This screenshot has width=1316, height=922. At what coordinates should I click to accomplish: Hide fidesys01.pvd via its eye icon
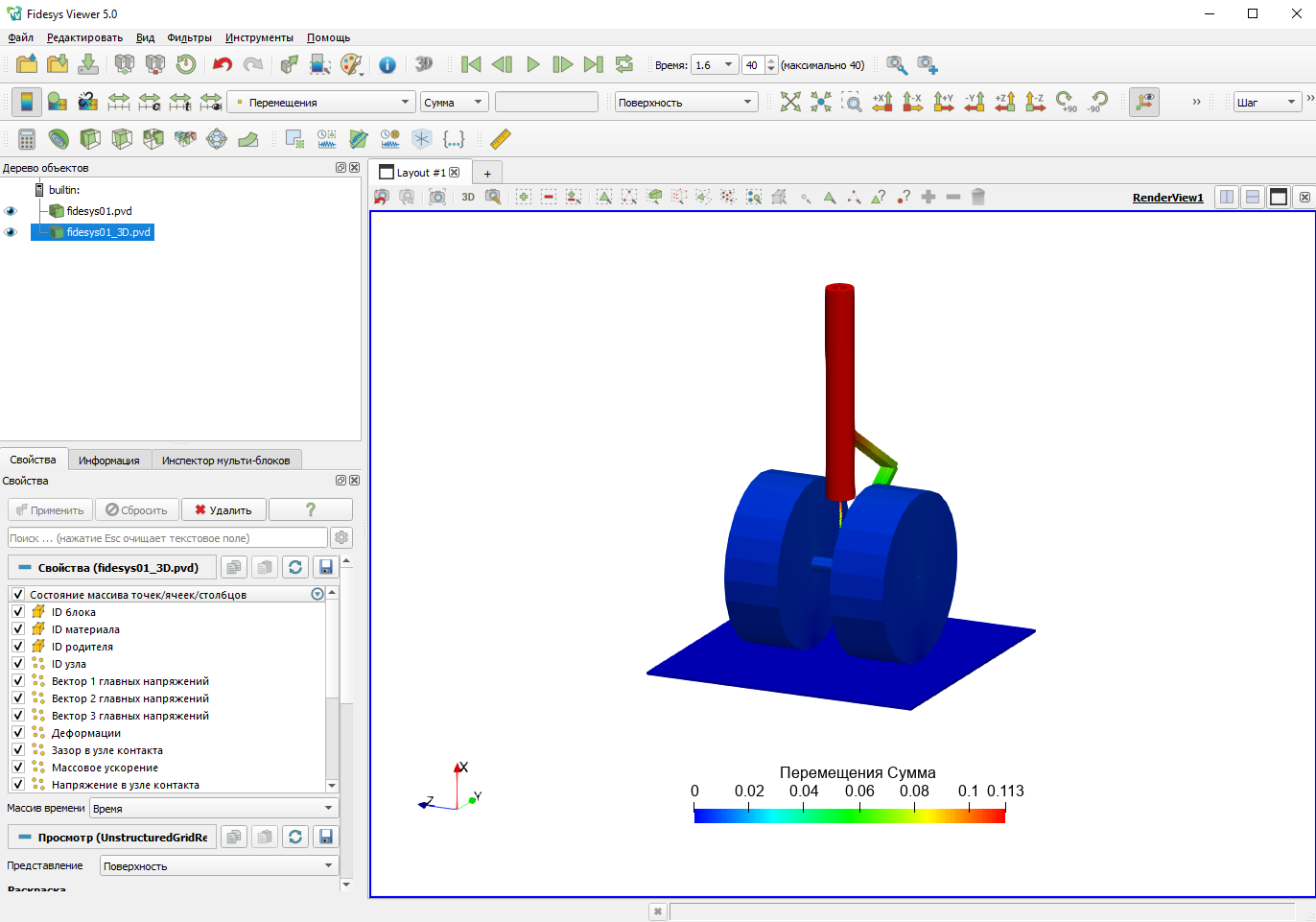11,211
